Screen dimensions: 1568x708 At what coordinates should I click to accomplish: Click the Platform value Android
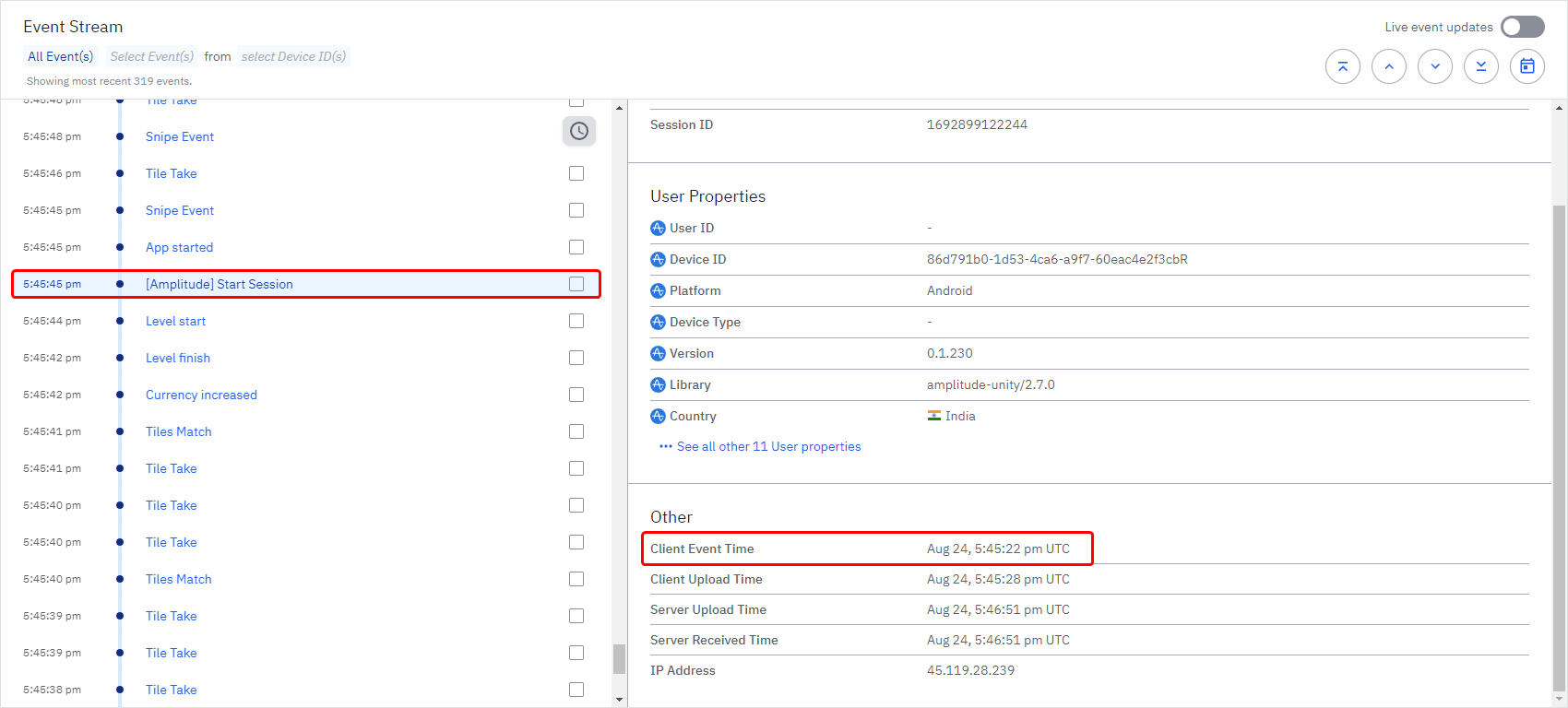point(949,290)
